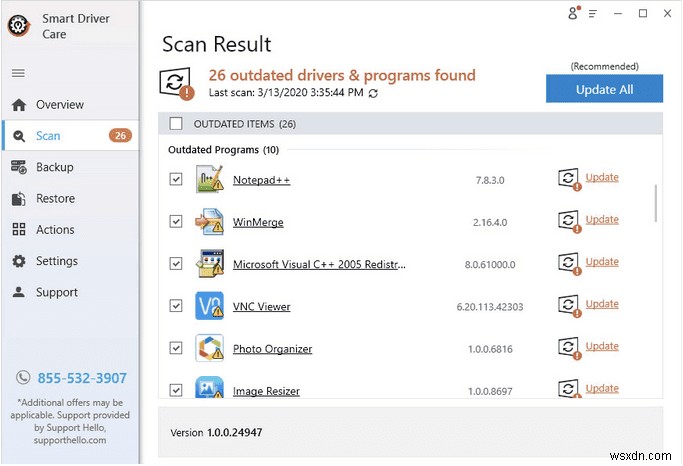Image resolution: width=683 pixels, height=466 pixels.
Task: Click the rescan refresh icon beside last scan time
Action: (x=373, y=93)
